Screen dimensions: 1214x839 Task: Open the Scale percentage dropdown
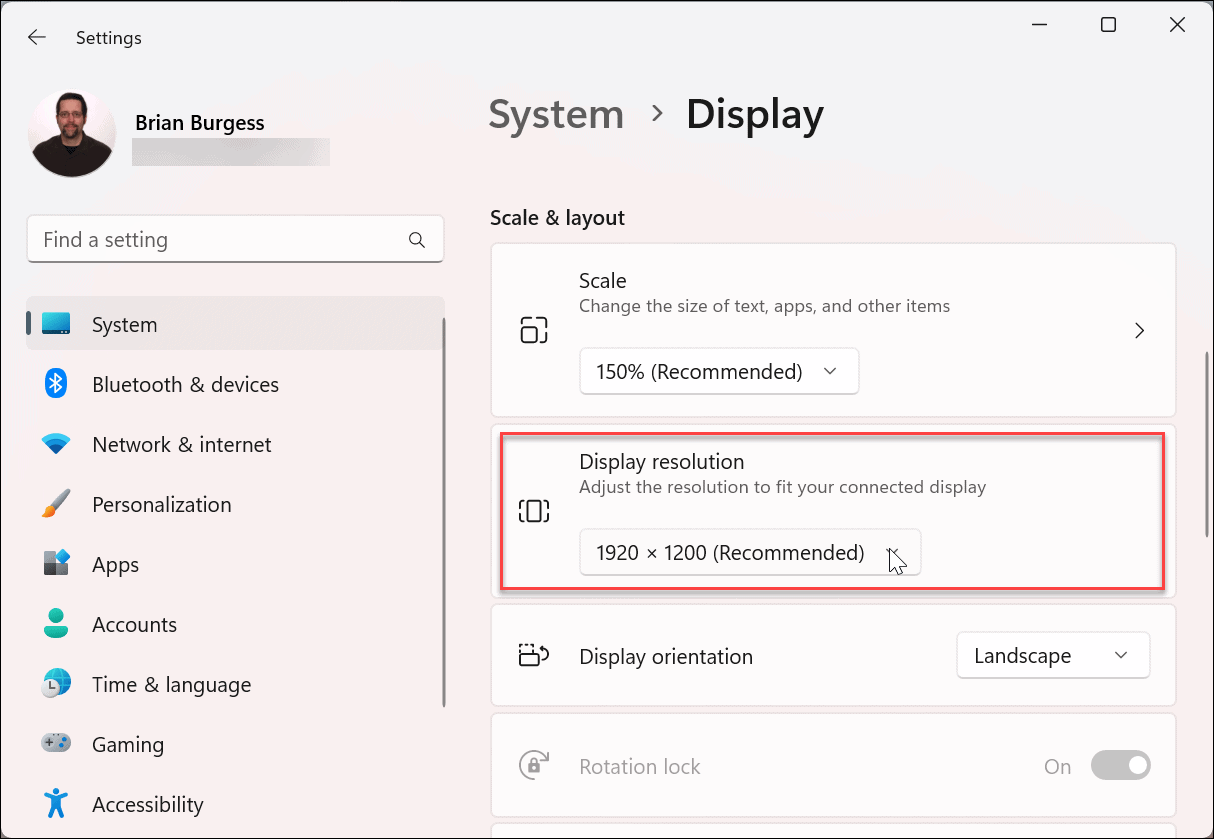(x=718, y=371)
